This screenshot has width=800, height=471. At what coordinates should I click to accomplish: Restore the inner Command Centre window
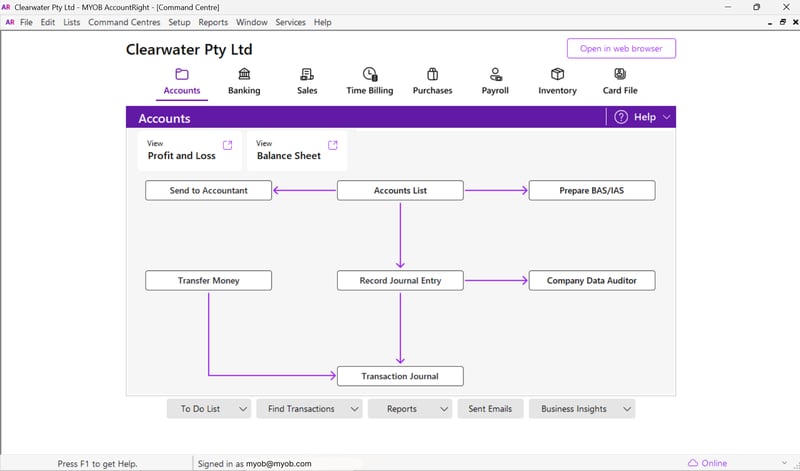783,22
